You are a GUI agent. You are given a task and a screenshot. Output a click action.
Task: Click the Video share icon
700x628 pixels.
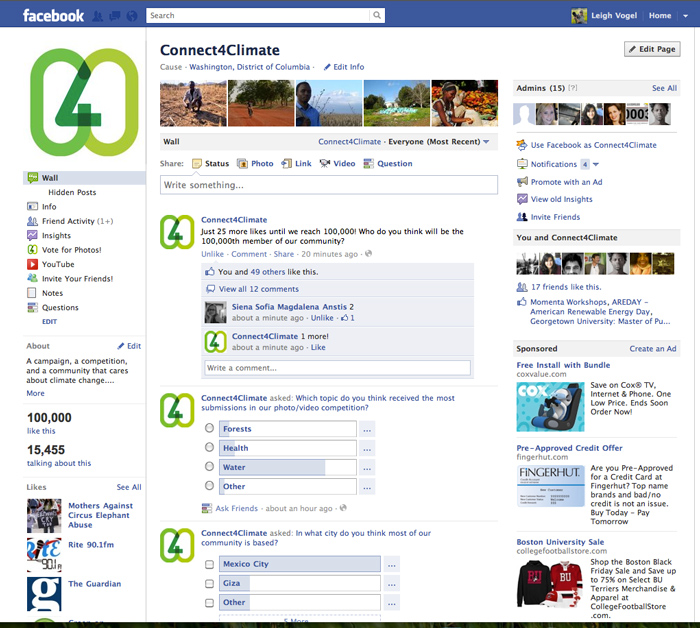(x=325, y=164)
